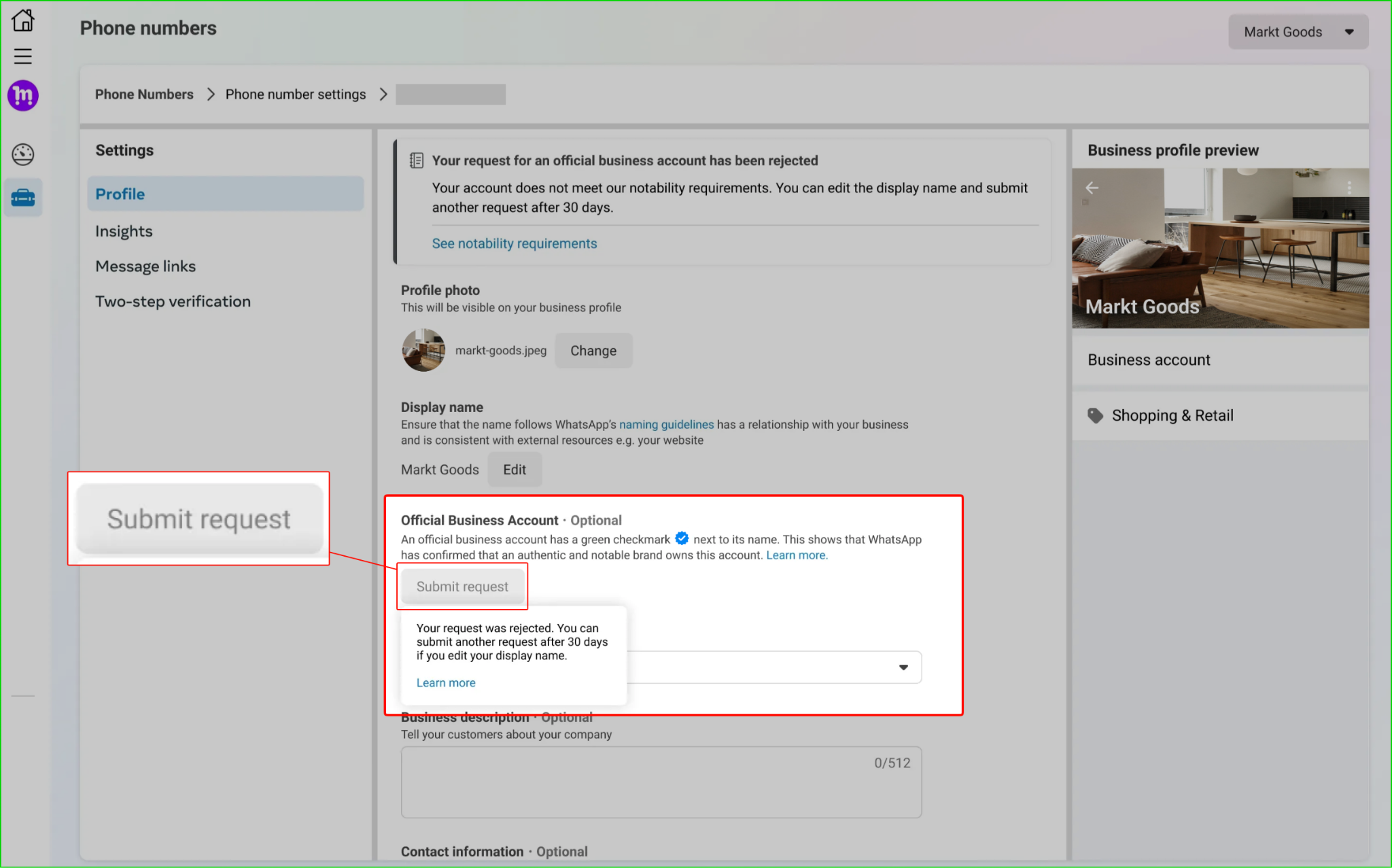Click the 0/512 character counter
1392x868 pixels.
pyautogui.click(x=892, y=763)
